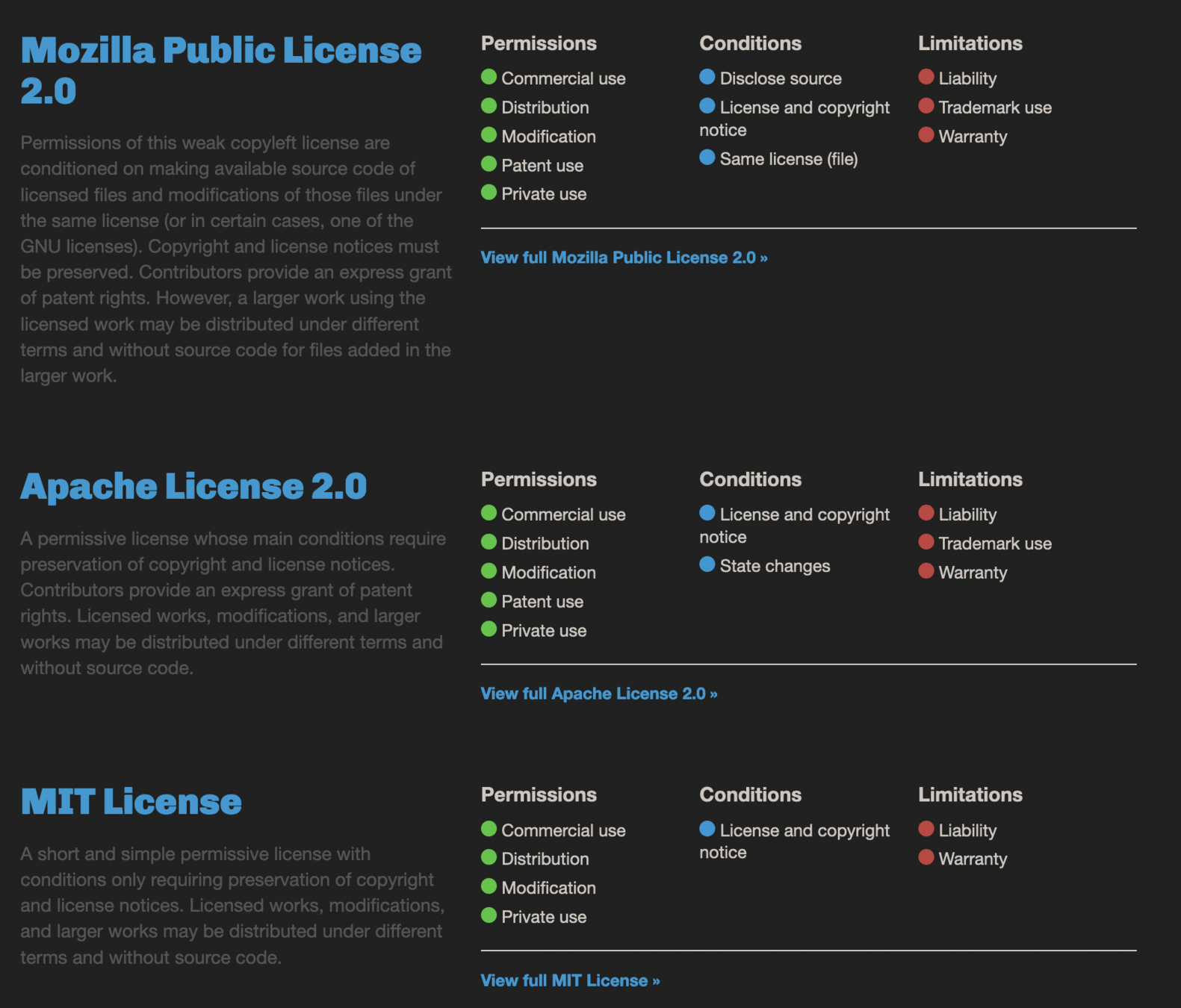Select 'Patent use' text in Mozilla Permissions
The height and width of the screenshot is (1008, 1181).
tap(542, 166)
